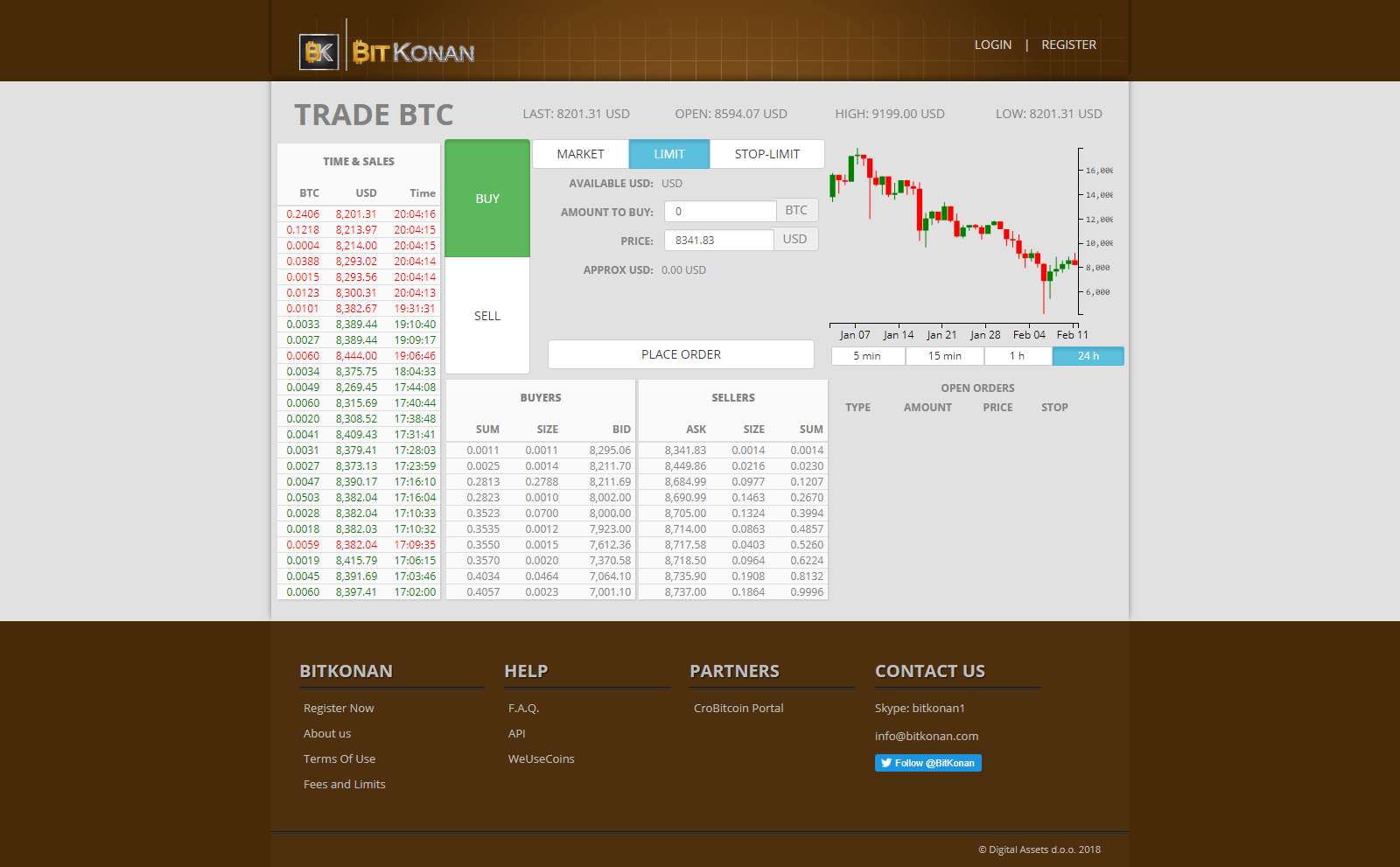Open the CroBitcoin Portal partner link
The image size is (1400, 867).
click(x=738, y=709)
